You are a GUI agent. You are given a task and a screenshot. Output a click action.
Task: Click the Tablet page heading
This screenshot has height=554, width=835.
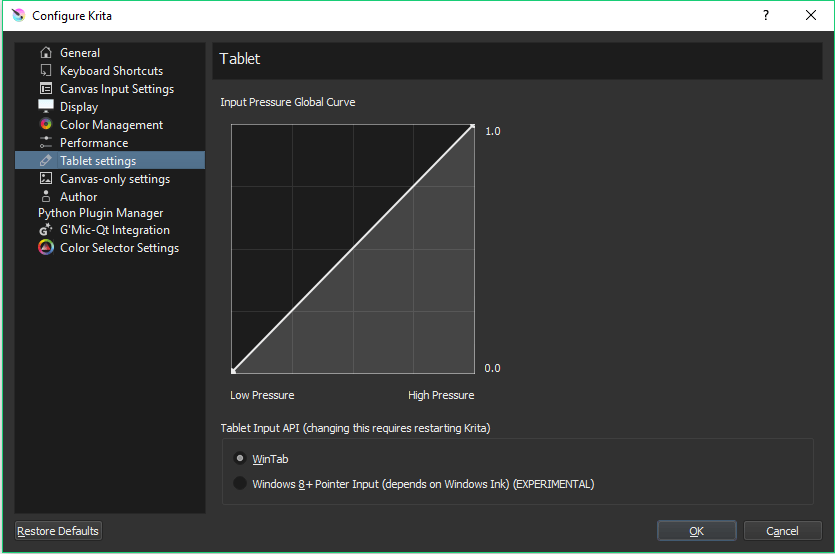point(240,59)
